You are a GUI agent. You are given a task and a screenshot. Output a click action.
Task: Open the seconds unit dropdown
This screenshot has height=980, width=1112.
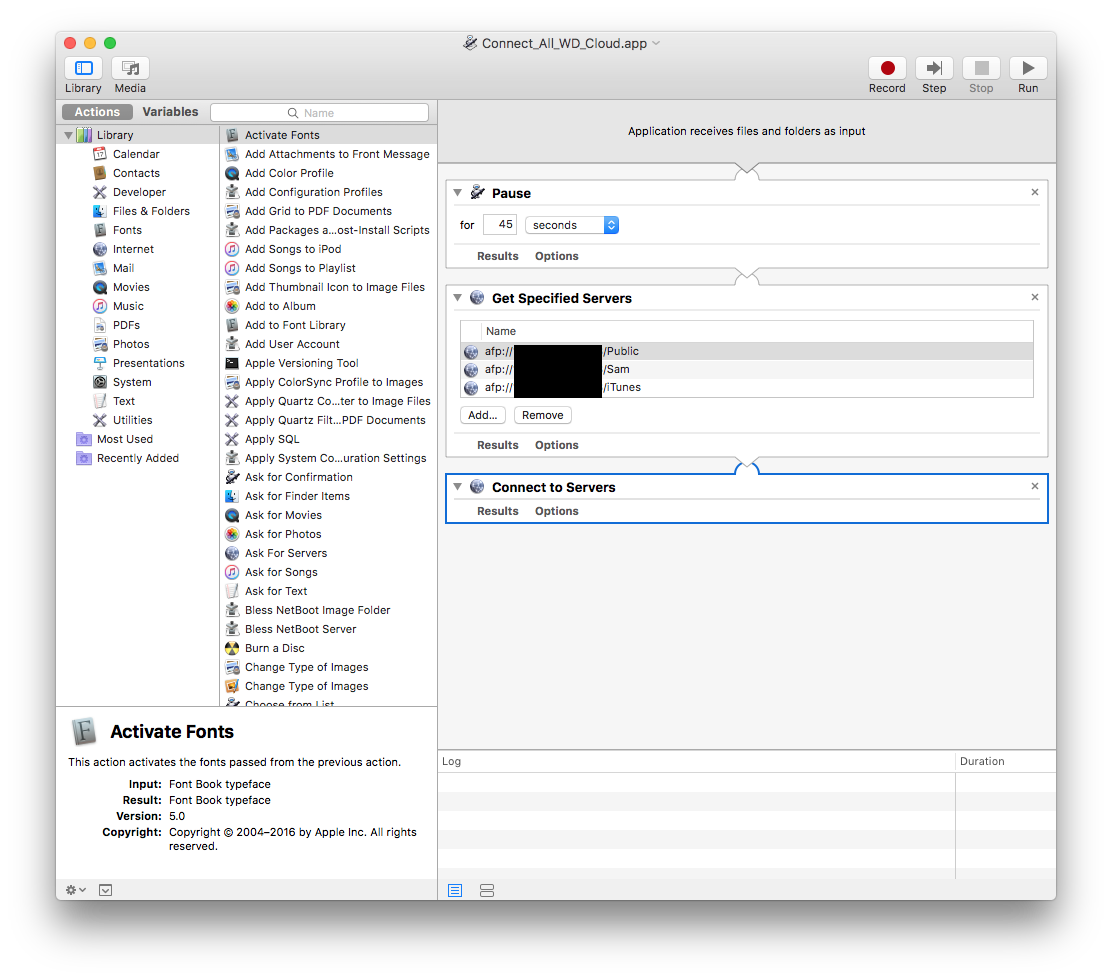pyautogui.click(x=572, y=225)
